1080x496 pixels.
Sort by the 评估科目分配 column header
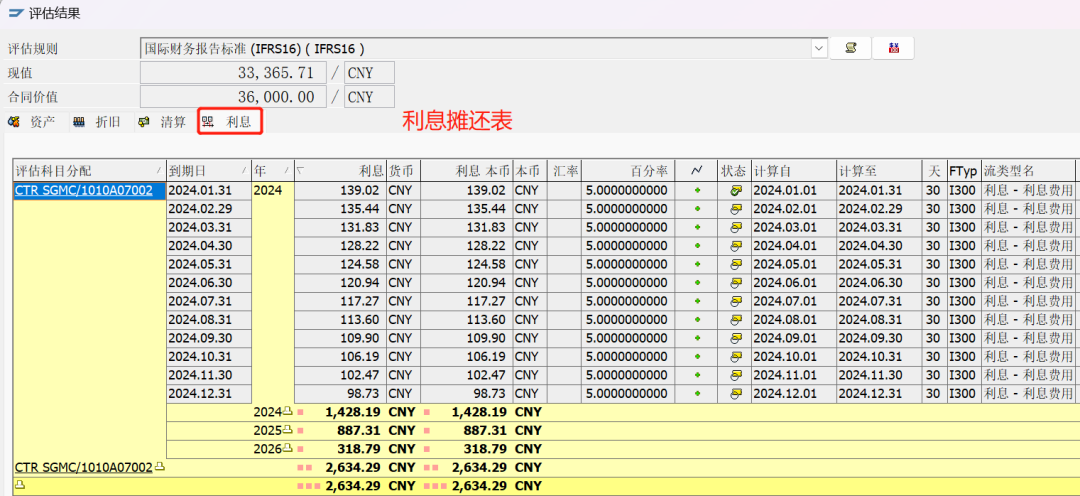[90, 171]
